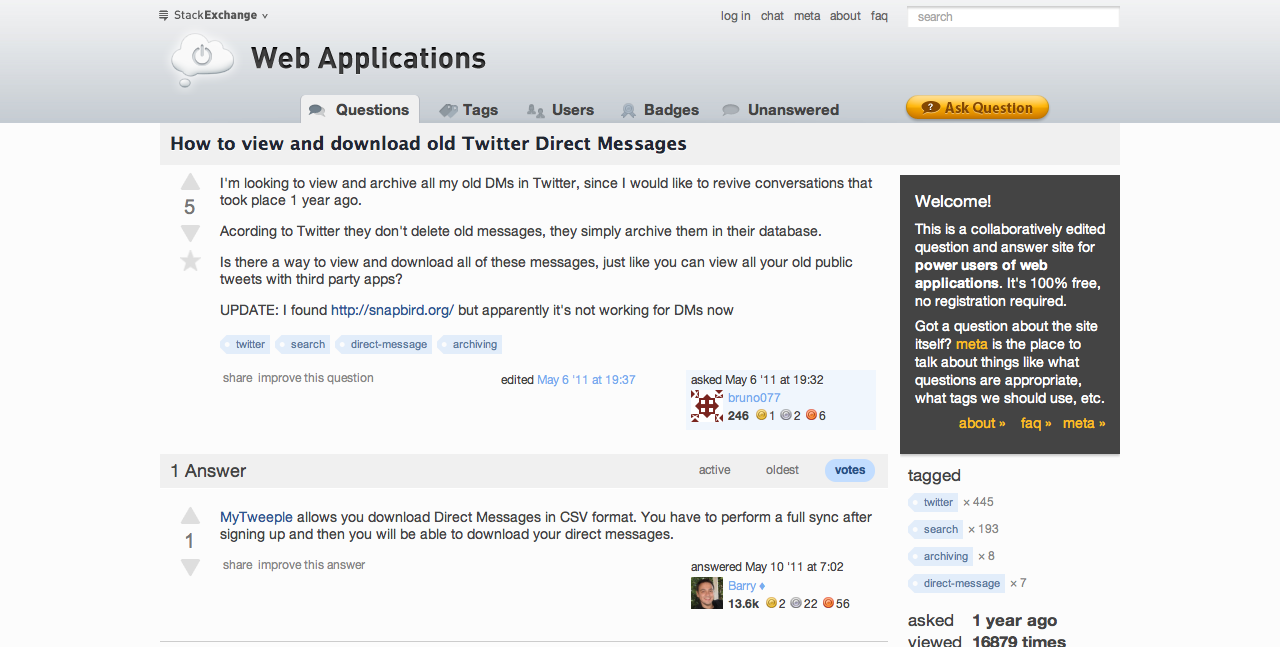The image size is (1280, 647).
Task: Click the orange meta link in Welcome text
Action: (x=972, y=344)
